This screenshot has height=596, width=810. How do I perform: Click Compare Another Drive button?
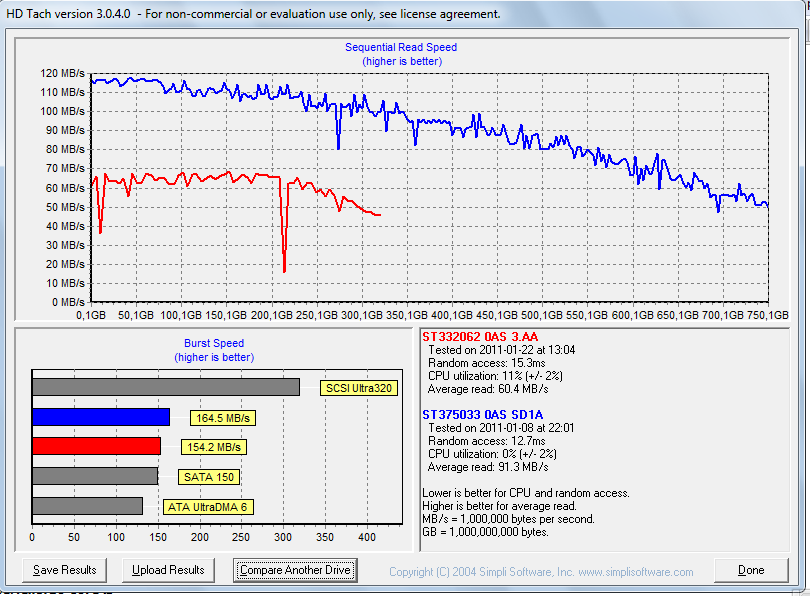pos(295,570)
